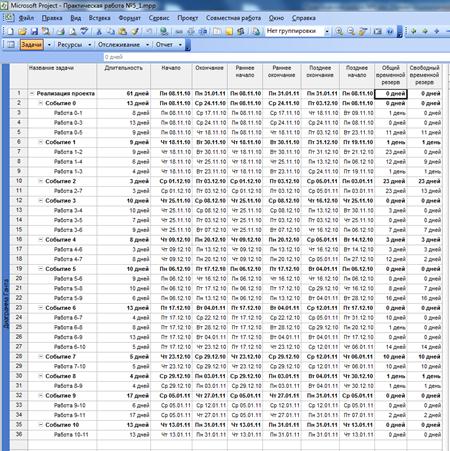Click the Print icon in toolbar
This screenshot has width=450, height=451.
[60, 31]
